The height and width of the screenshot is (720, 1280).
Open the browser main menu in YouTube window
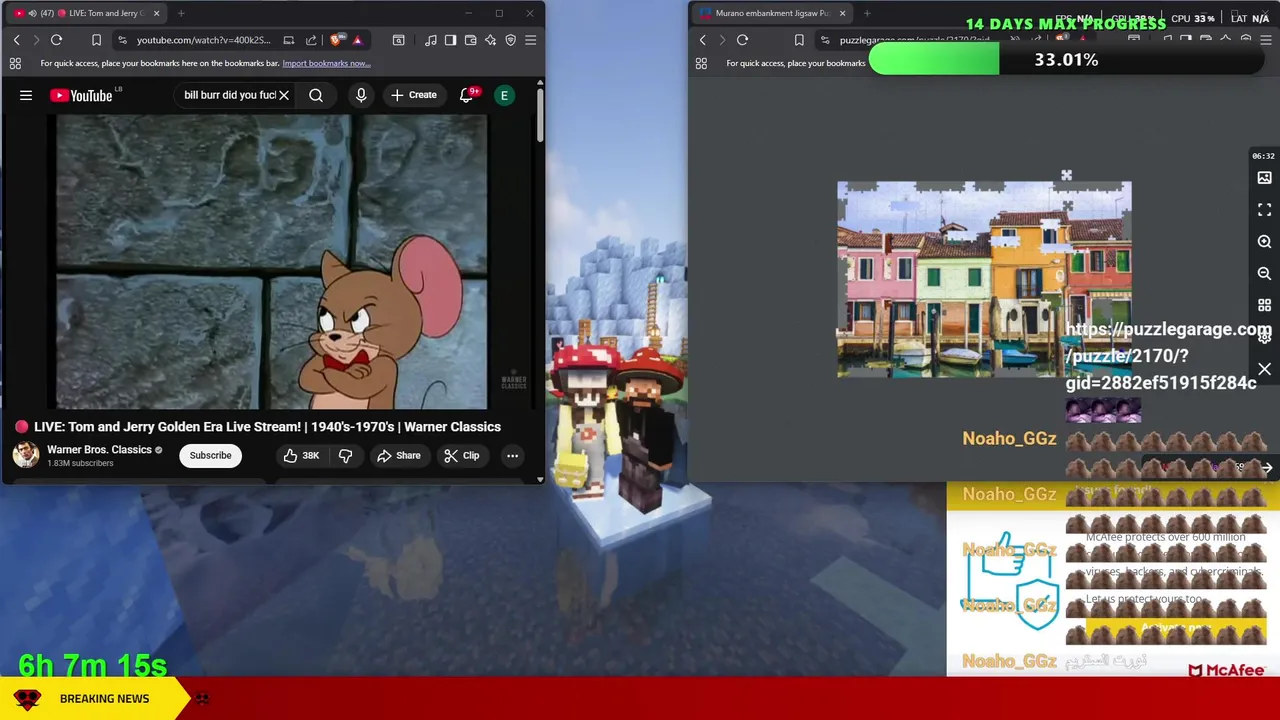[530, 40]
